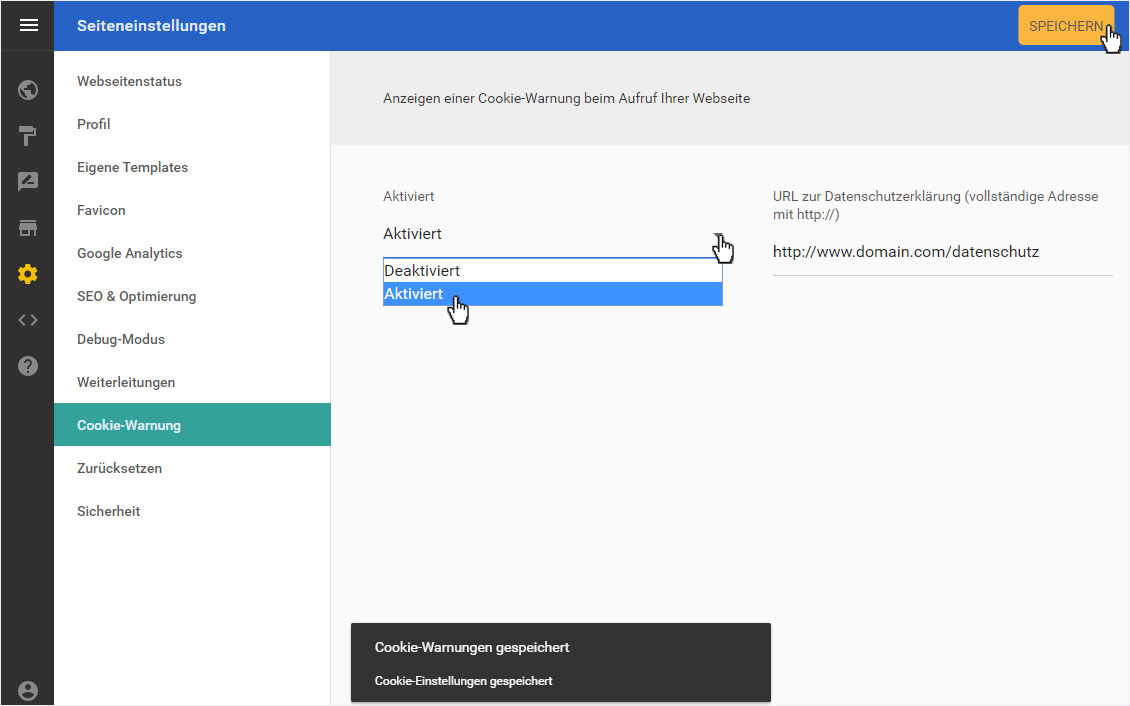
Task: Open Eigene Templates section
Action: [x=192, y=167]
